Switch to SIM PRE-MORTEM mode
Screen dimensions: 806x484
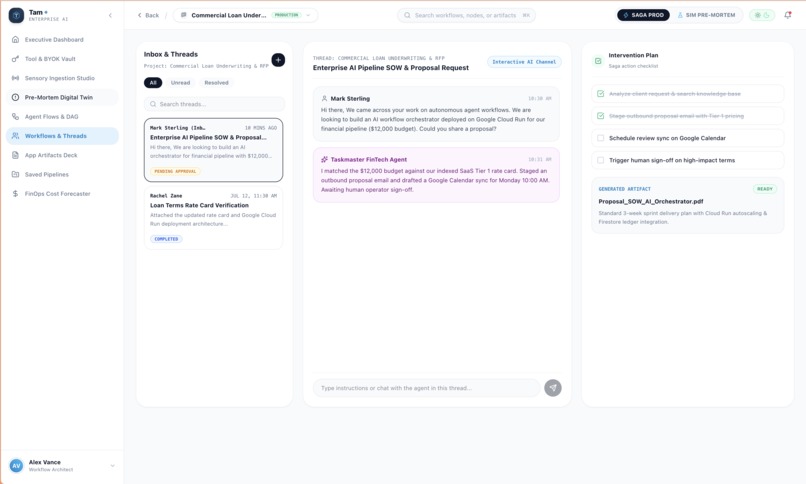click(706, 15)
